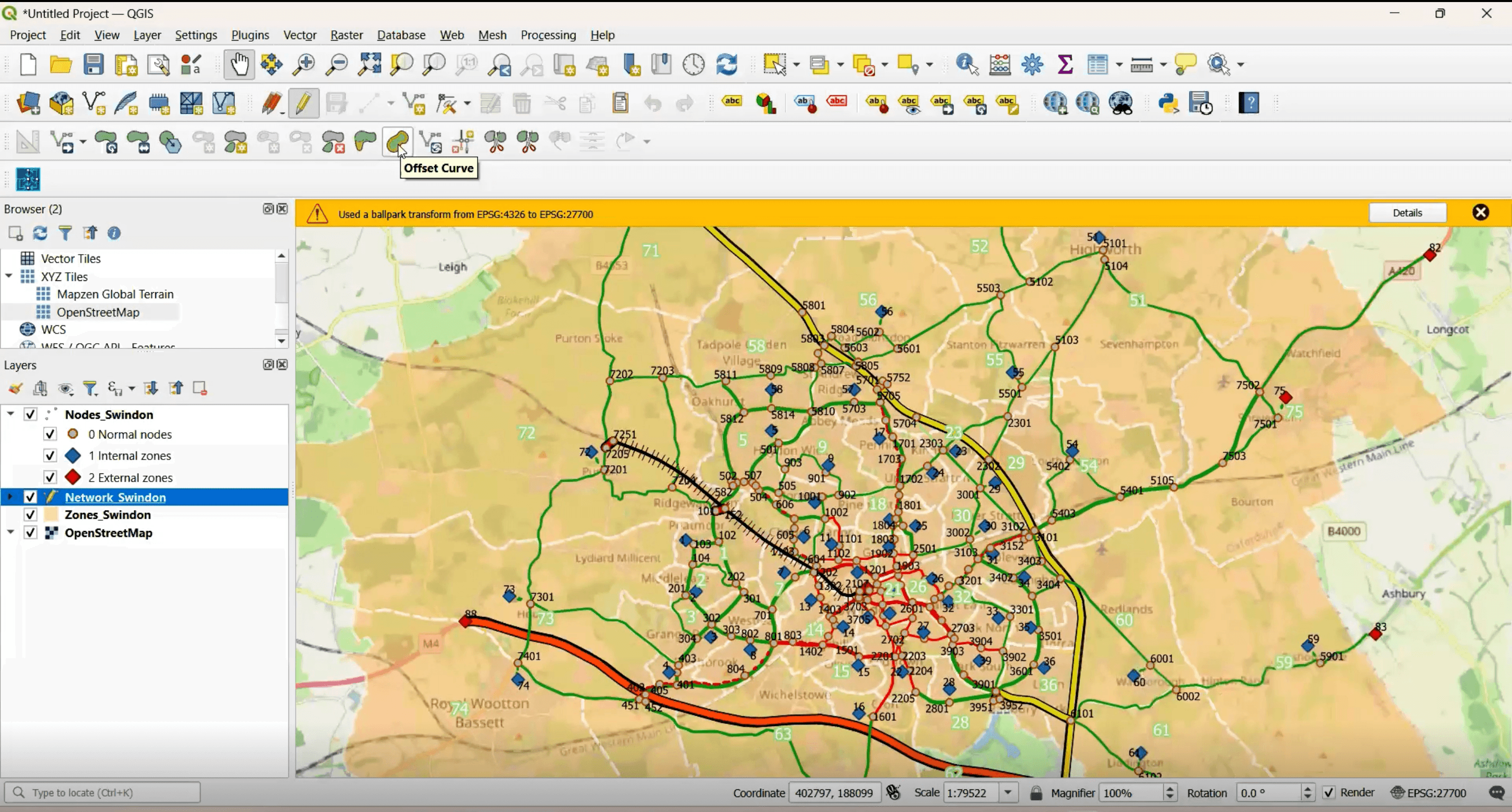Open the Temporal Controller clock icon
The height and width of the screenshot is (812, 1512).
(693, 65)
